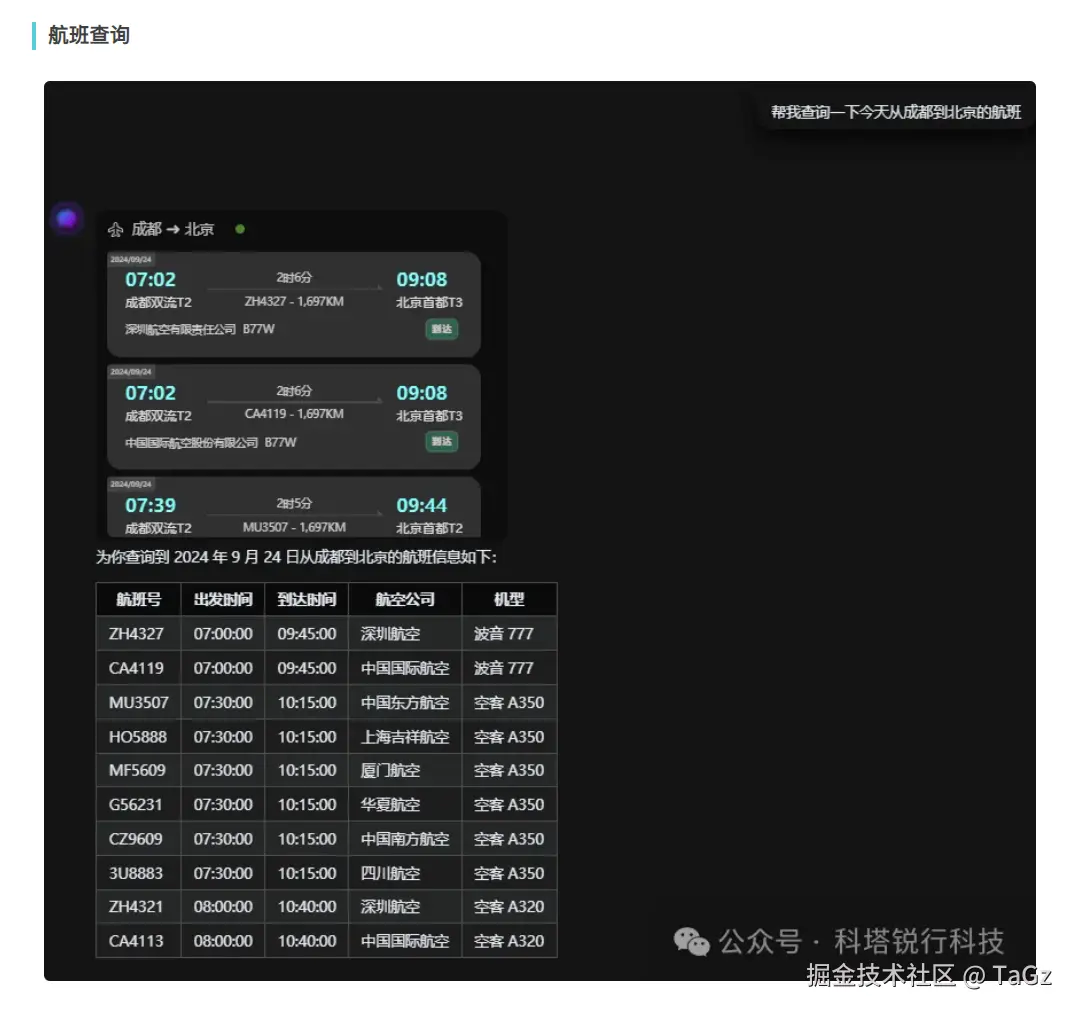Select 3U8883 table cell
The image size is (1078, 1016).
138,874
